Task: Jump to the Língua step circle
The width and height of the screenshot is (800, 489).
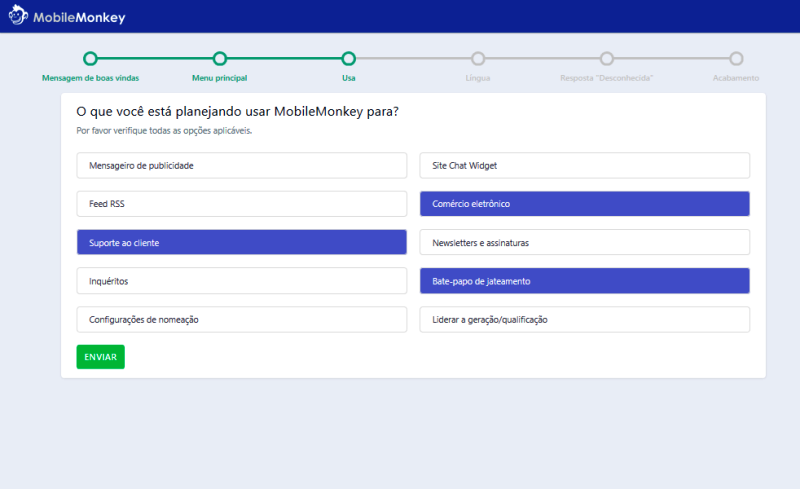Action: tap(478, 59)
